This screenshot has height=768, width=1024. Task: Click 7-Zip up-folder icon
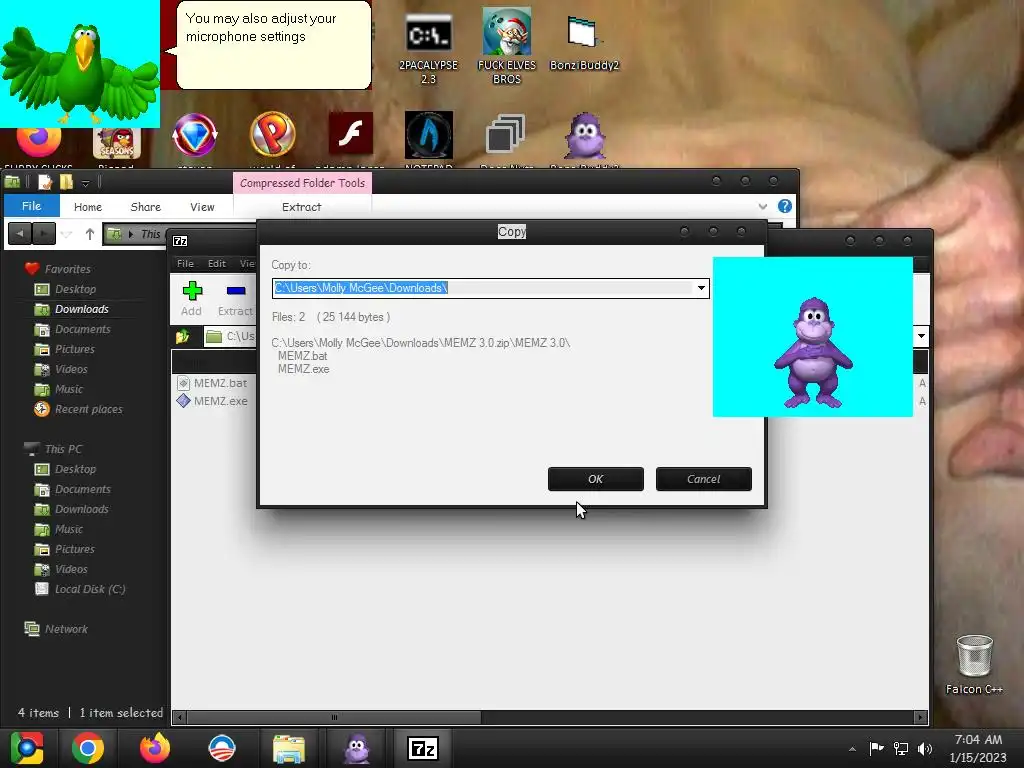click(x=183, y=336)
